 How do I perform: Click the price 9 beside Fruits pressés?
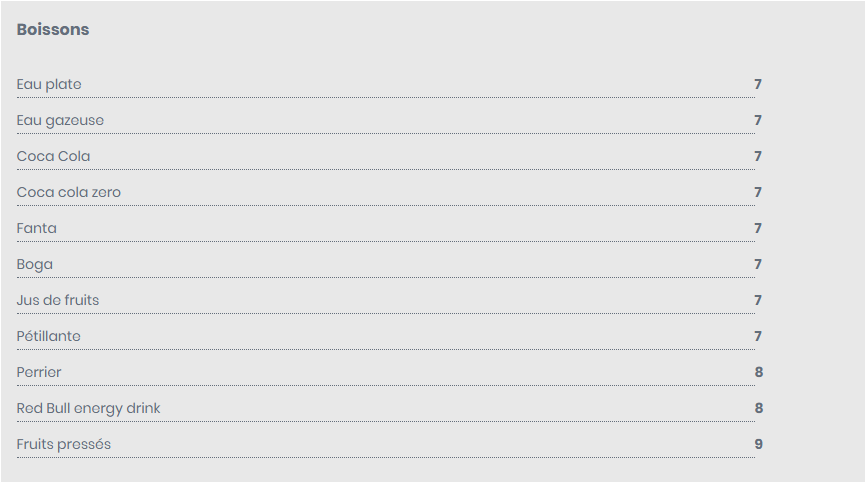759,444
